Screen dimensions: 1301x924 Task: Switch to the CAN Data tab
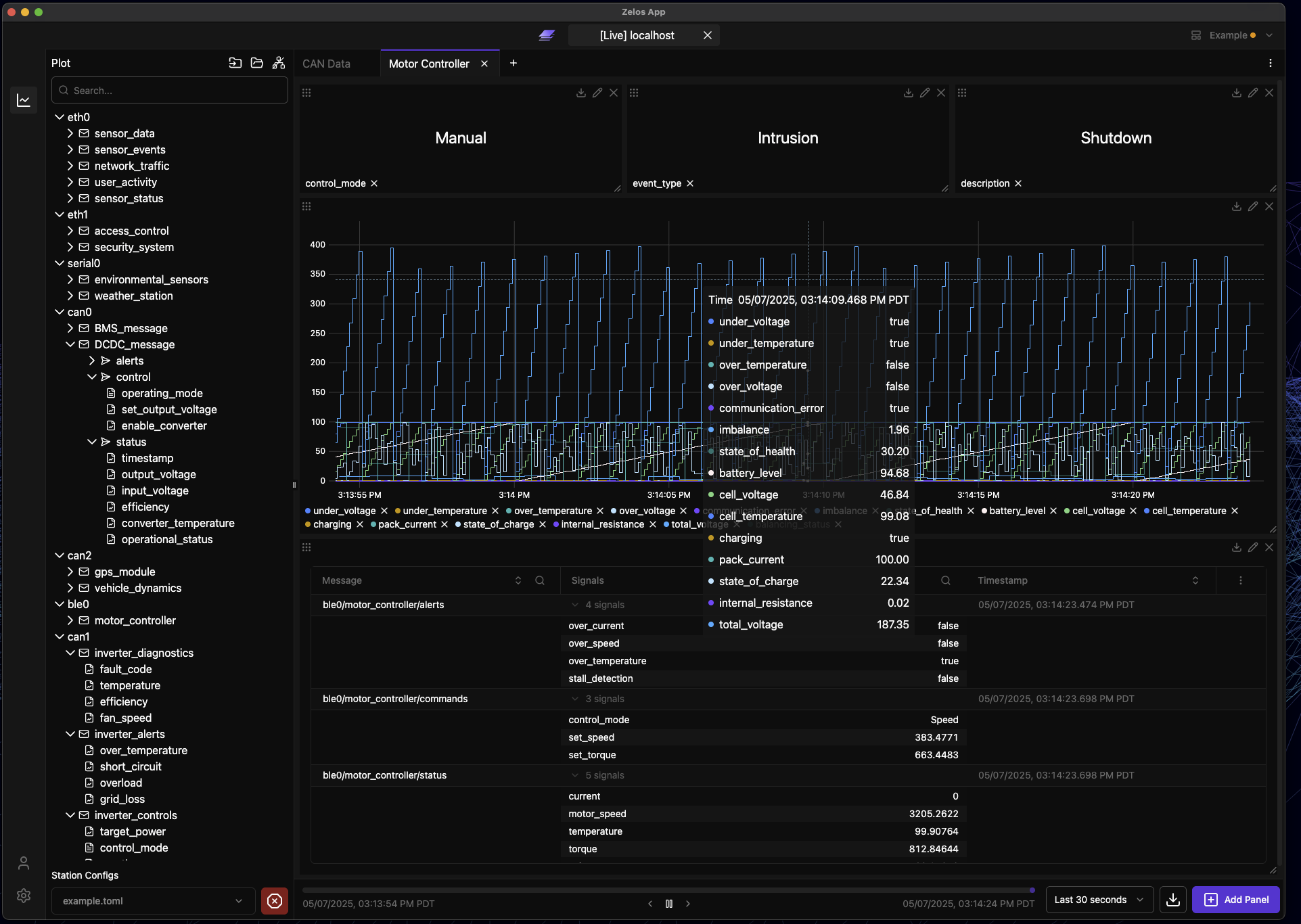(x=326, y=64)
